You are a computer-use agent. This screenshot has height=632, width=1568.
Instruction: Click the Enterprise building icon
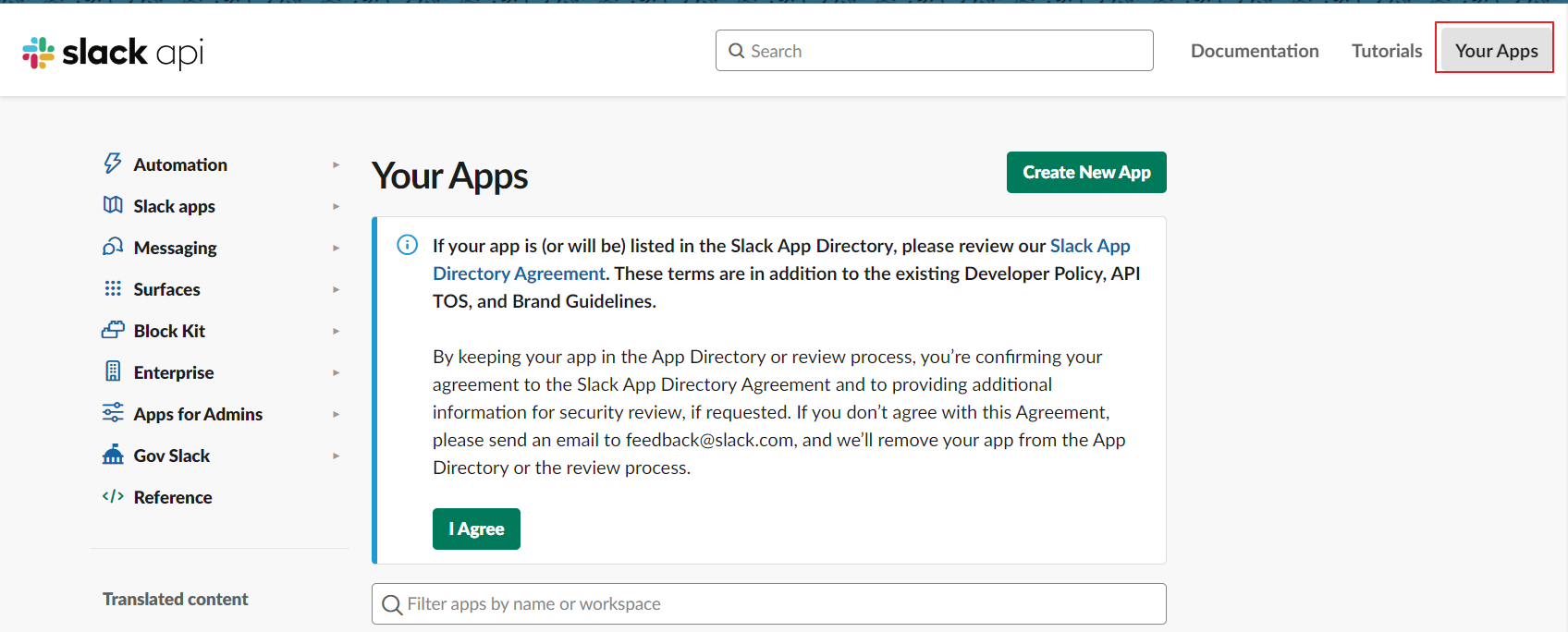point(113,371)
